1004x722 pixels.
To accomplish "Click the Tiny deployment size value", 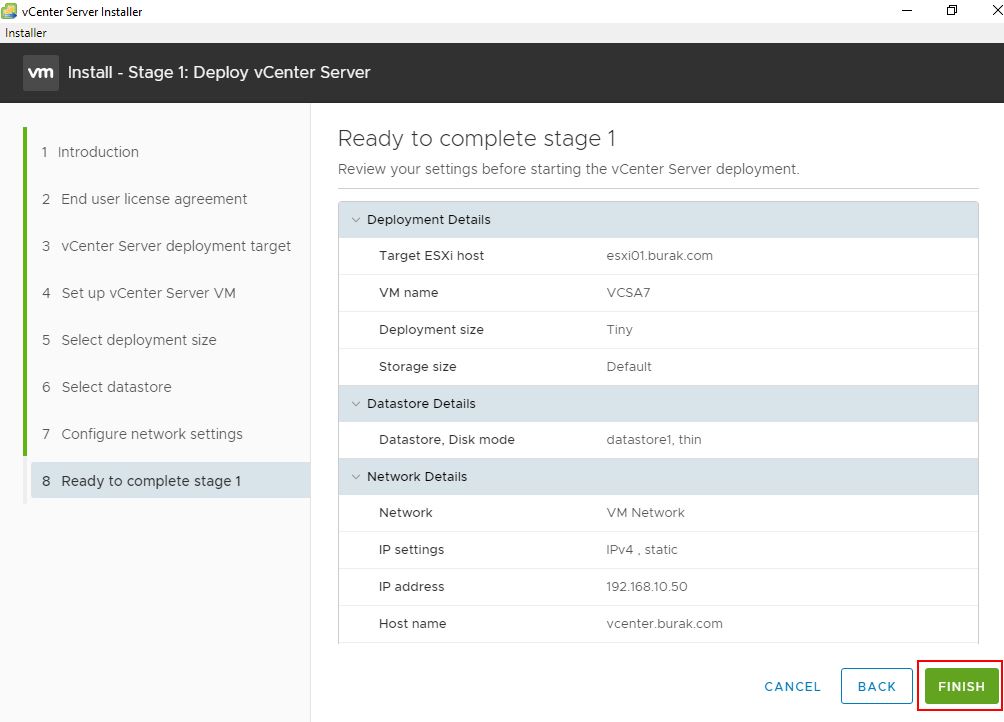I will [619, 330].
